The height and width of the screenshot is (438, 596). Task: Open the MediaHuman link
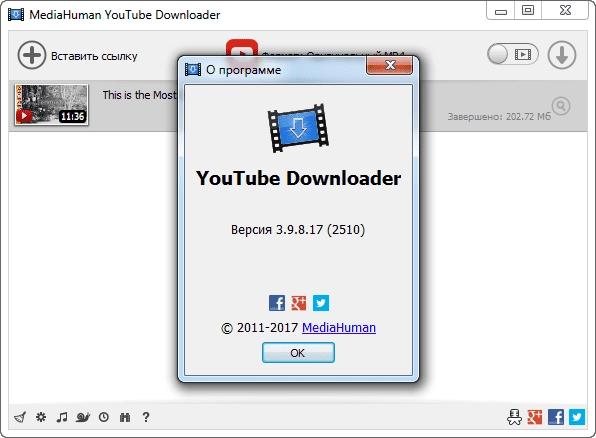339,328
